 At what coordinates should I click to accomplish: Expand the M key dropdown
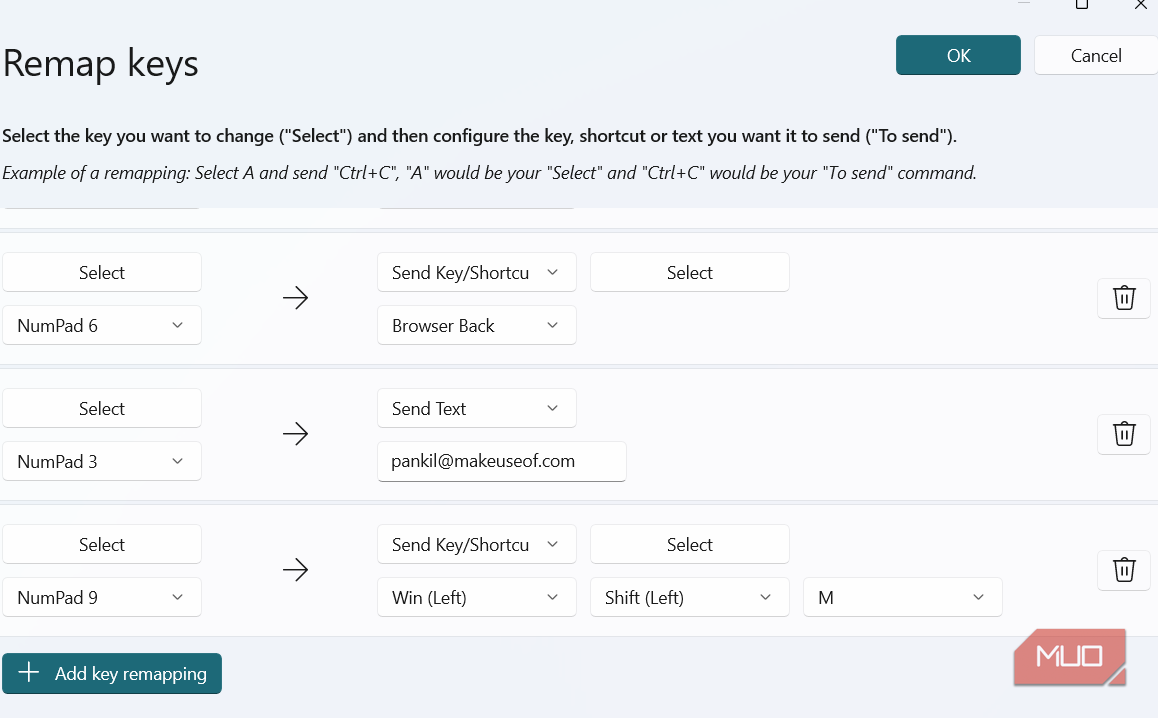point(902,598)
